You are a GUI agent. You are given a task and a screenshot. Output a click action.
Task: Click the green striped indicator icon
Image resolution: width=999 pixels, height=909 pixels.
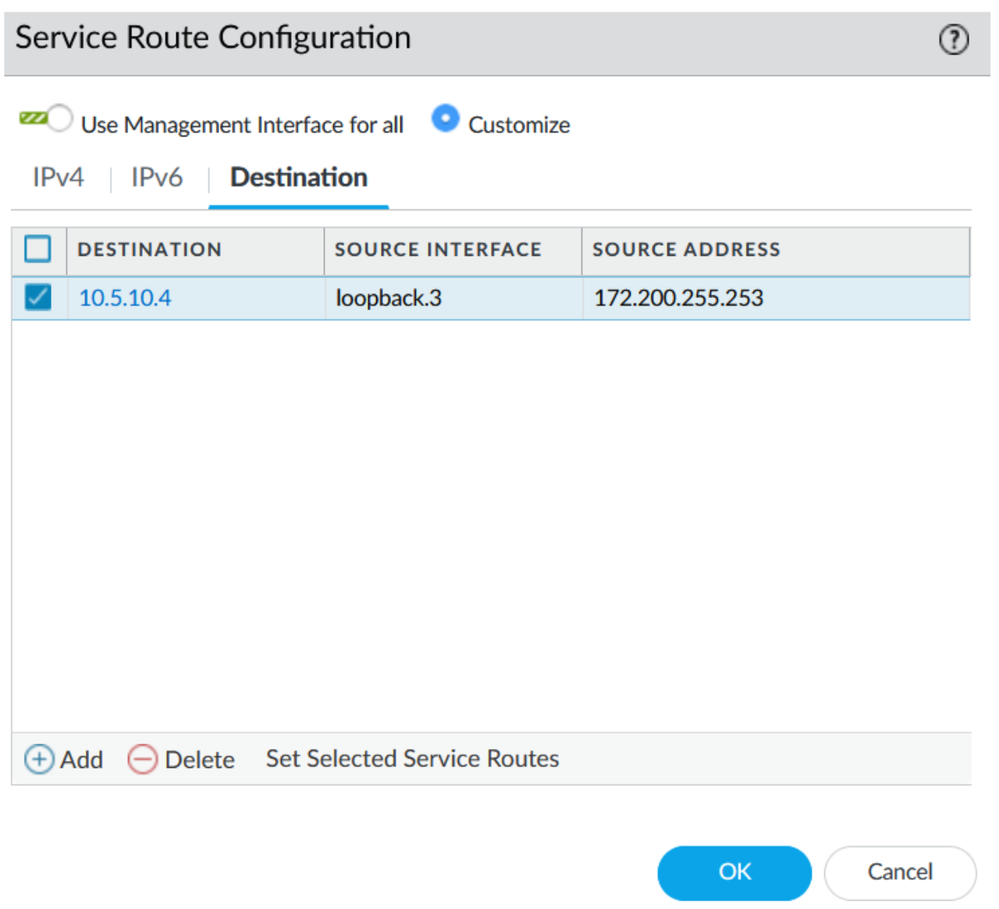point(32,118)
